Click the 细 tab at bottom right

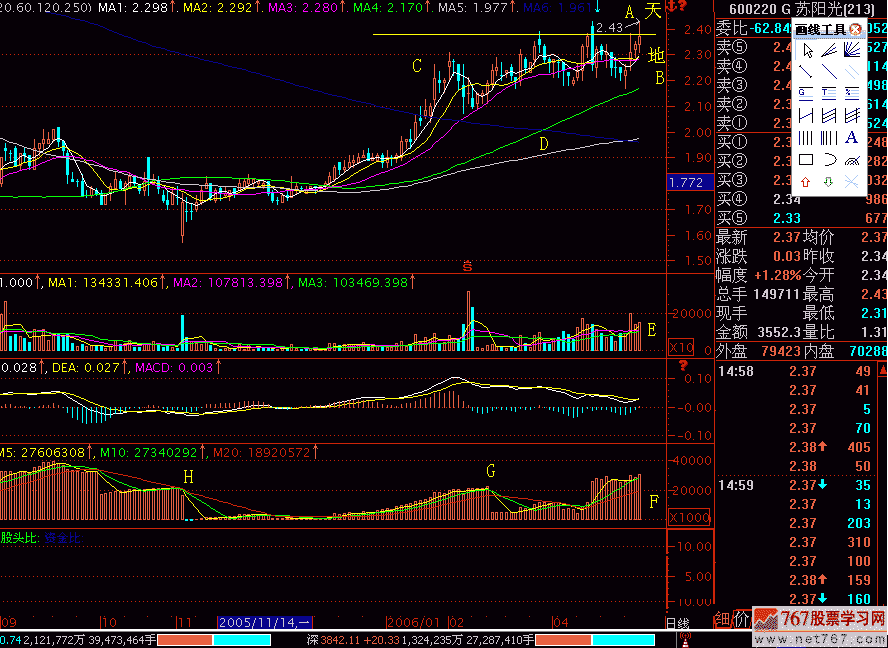[722, 619]
